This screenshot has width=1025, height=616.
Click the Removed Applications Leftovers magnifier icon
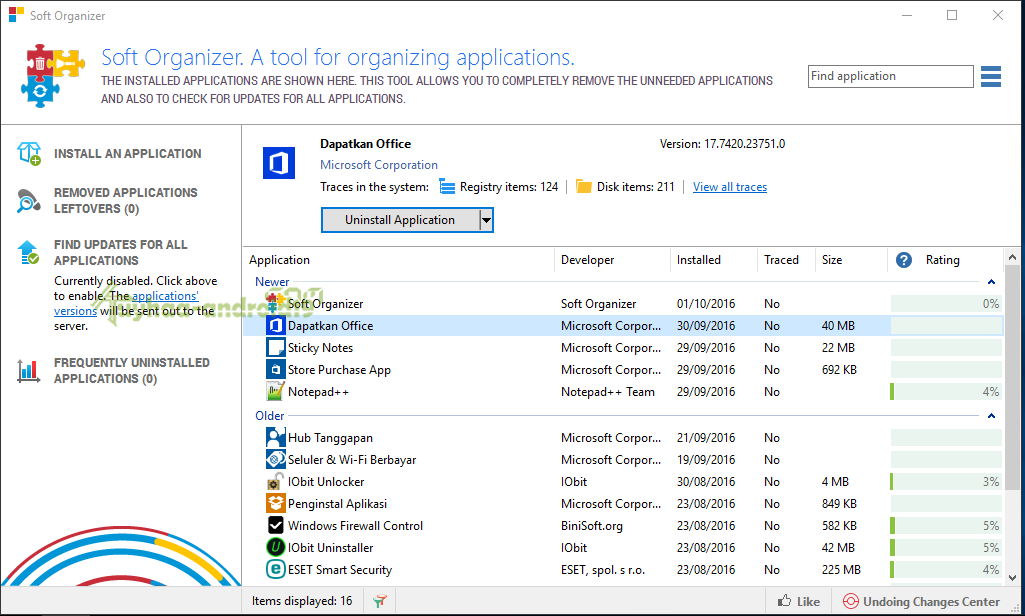[29, 201]
